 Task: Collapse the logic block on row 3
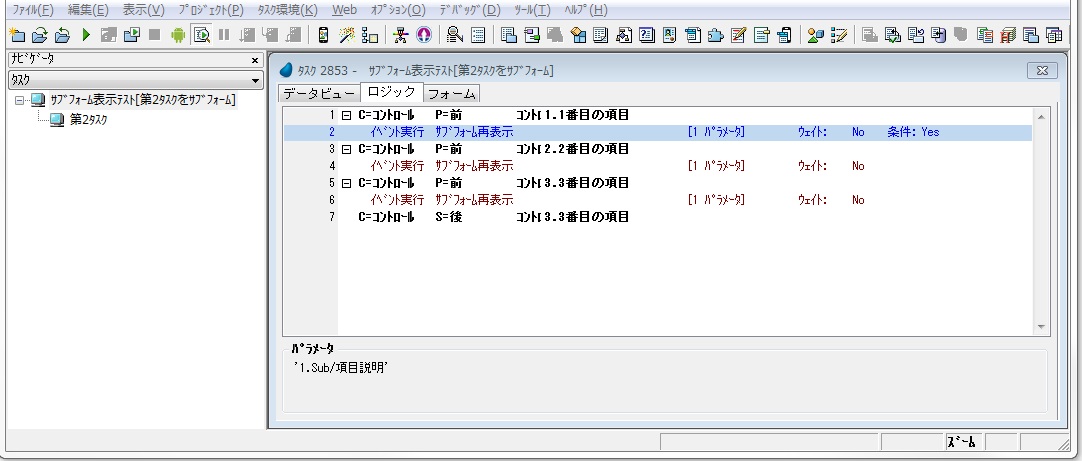(x=346, y=149)
